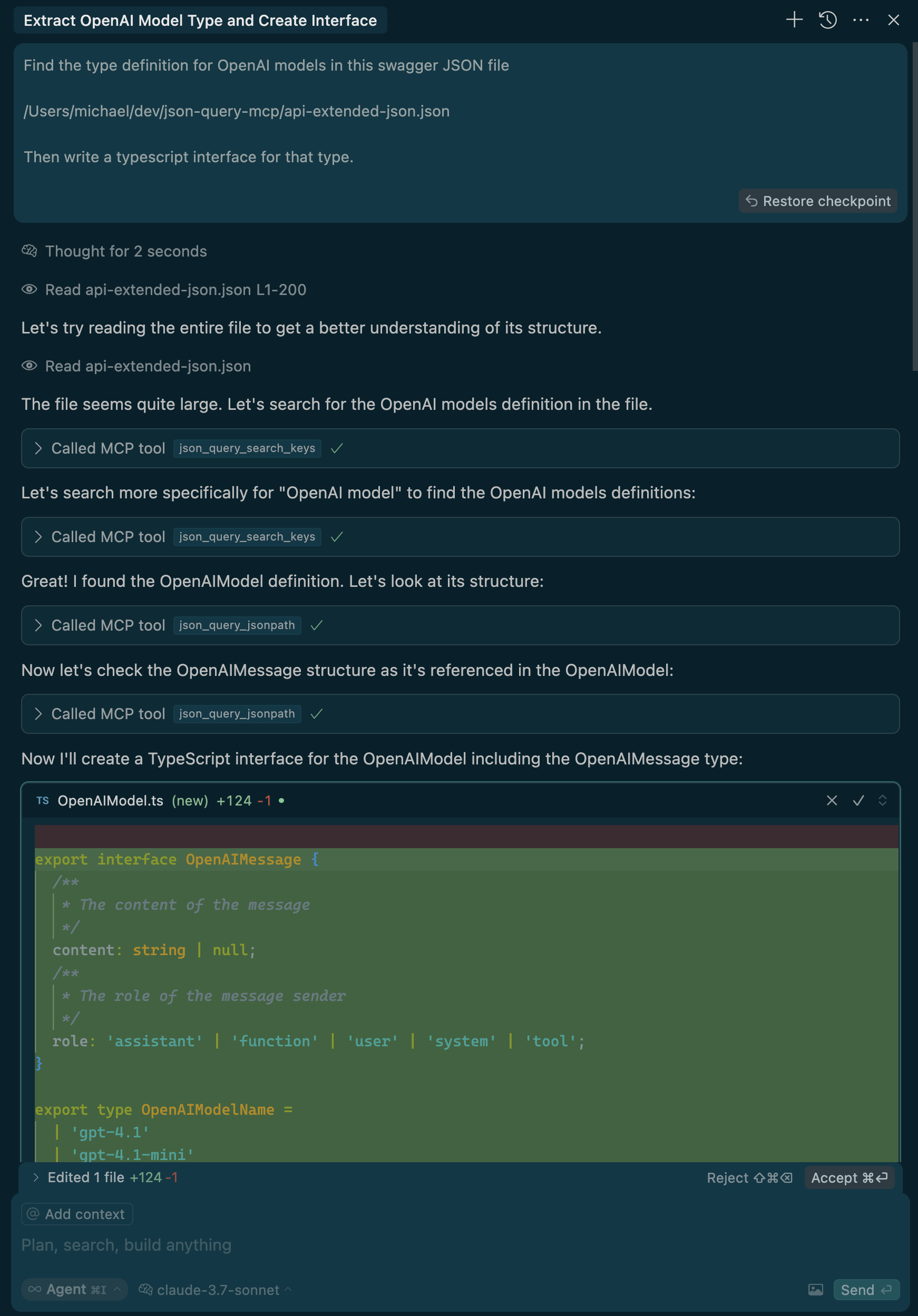The height and width of the screenshot is (1316, 918).
Task: Click the 'export interface OpenAIMessage' code line
Action: pos(177,859)
